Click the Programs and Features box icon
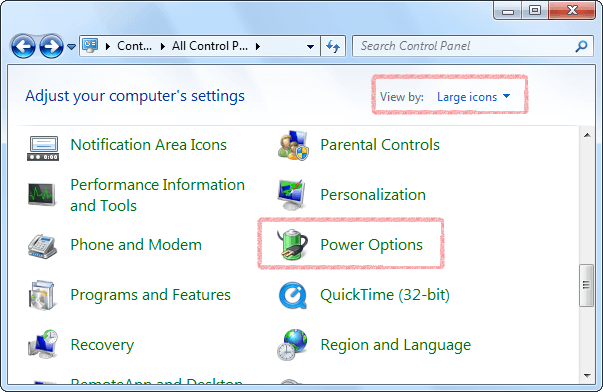The height and width of the screenshot is (392, 603). [x=42, y=295]
